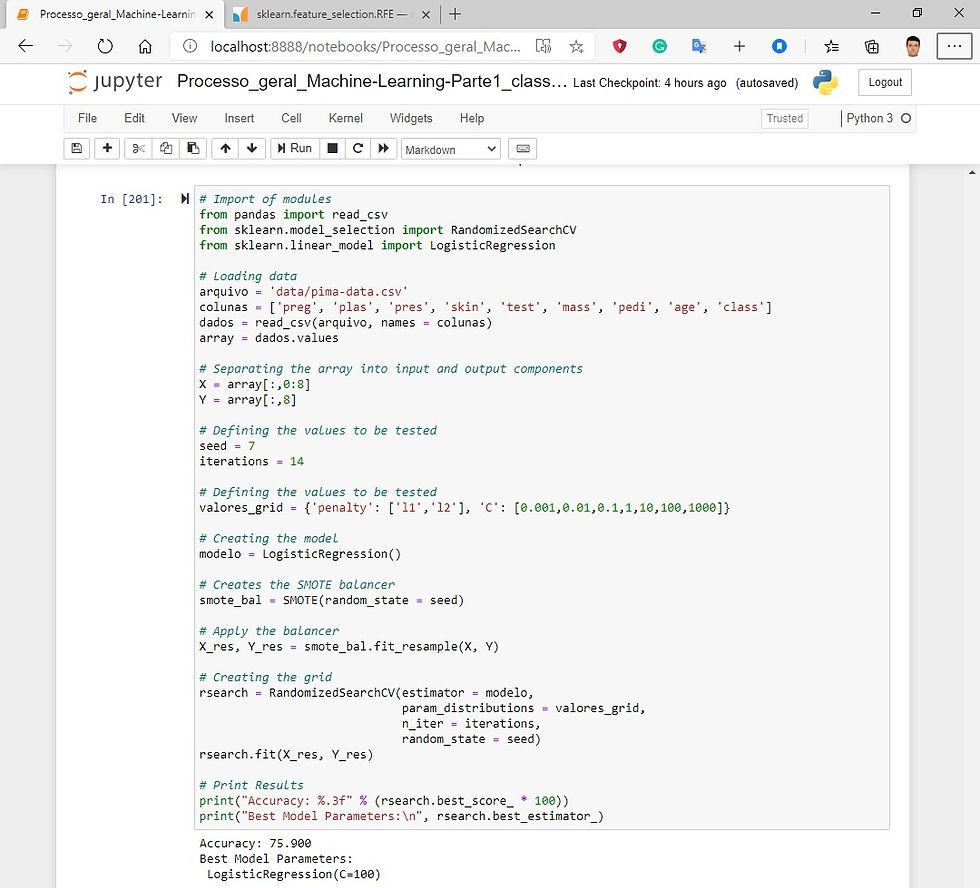
Task: Open the Insert menu
Action: 239,118
